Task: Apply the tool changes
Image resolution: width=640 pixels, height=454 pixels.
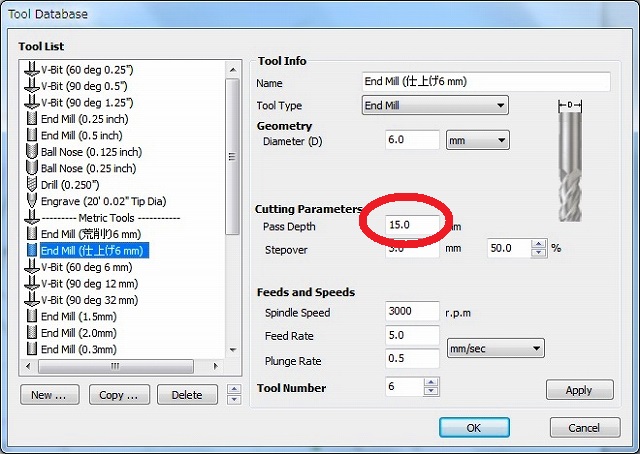Action: [578, 390]
